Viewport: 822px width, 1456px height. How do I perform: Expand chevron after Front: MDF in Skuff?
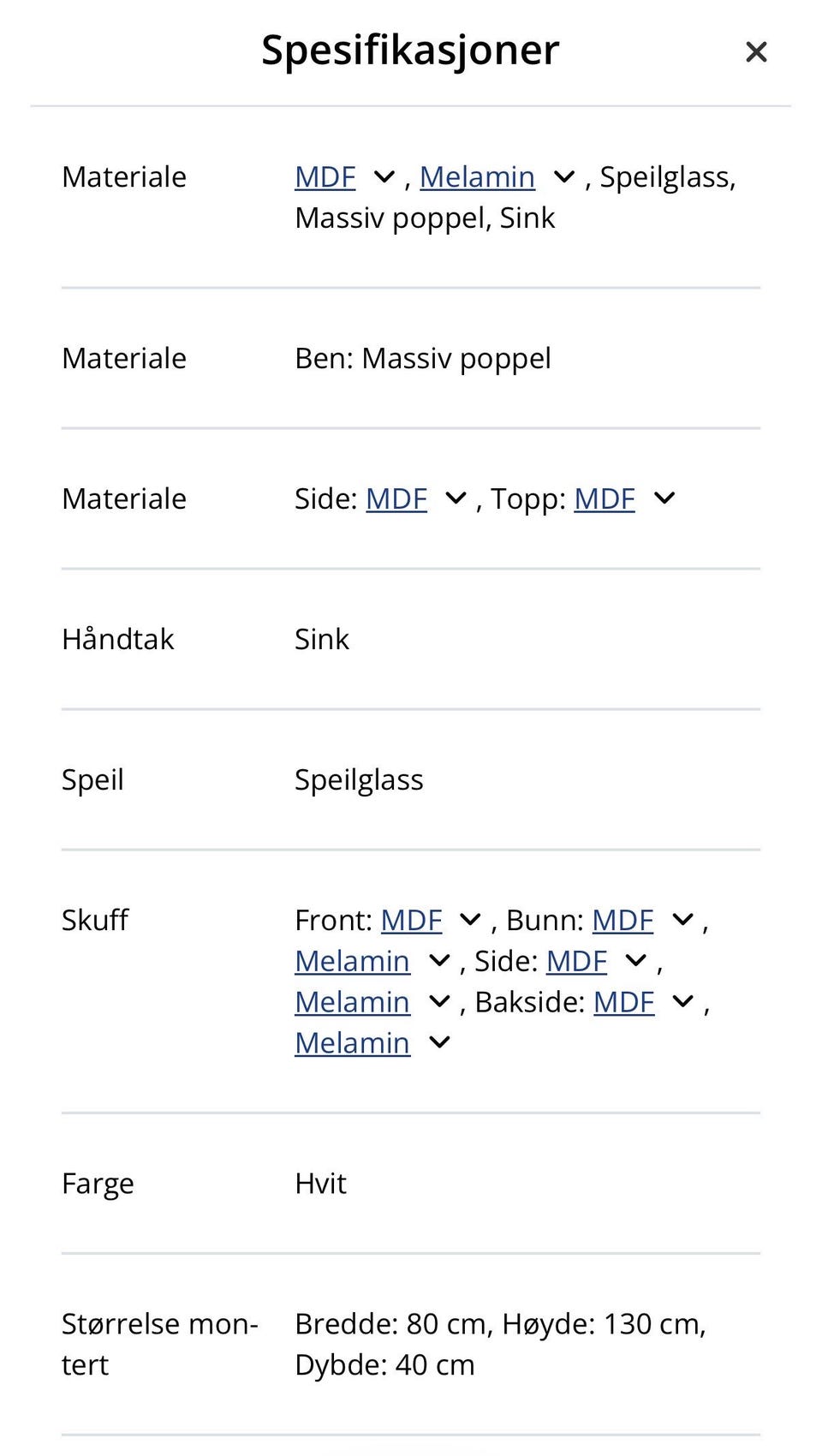pos(471,921)
